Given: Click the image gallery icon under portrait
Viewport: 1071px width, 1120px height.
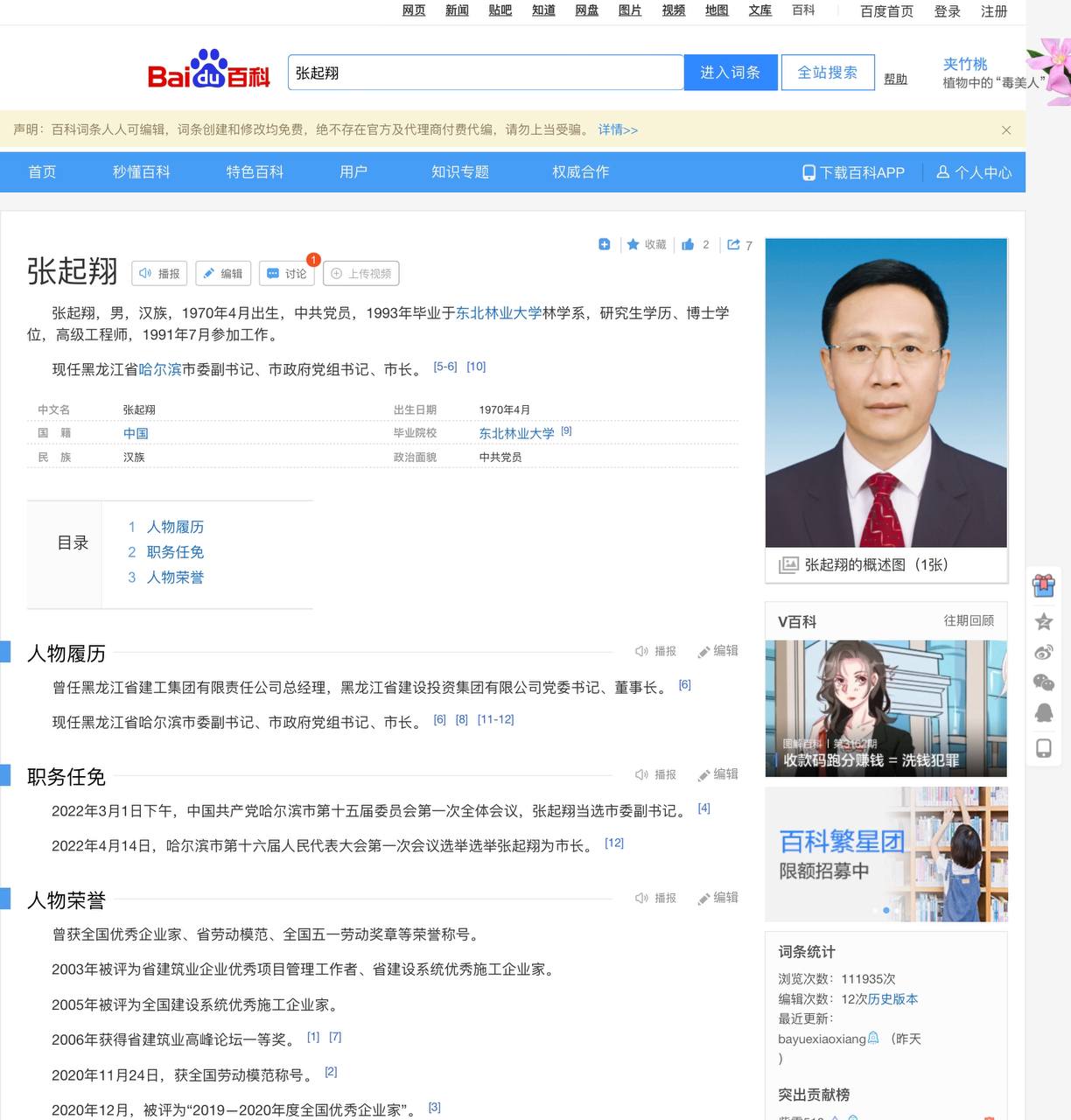Looking at the screenshot, I should point(788,564).
